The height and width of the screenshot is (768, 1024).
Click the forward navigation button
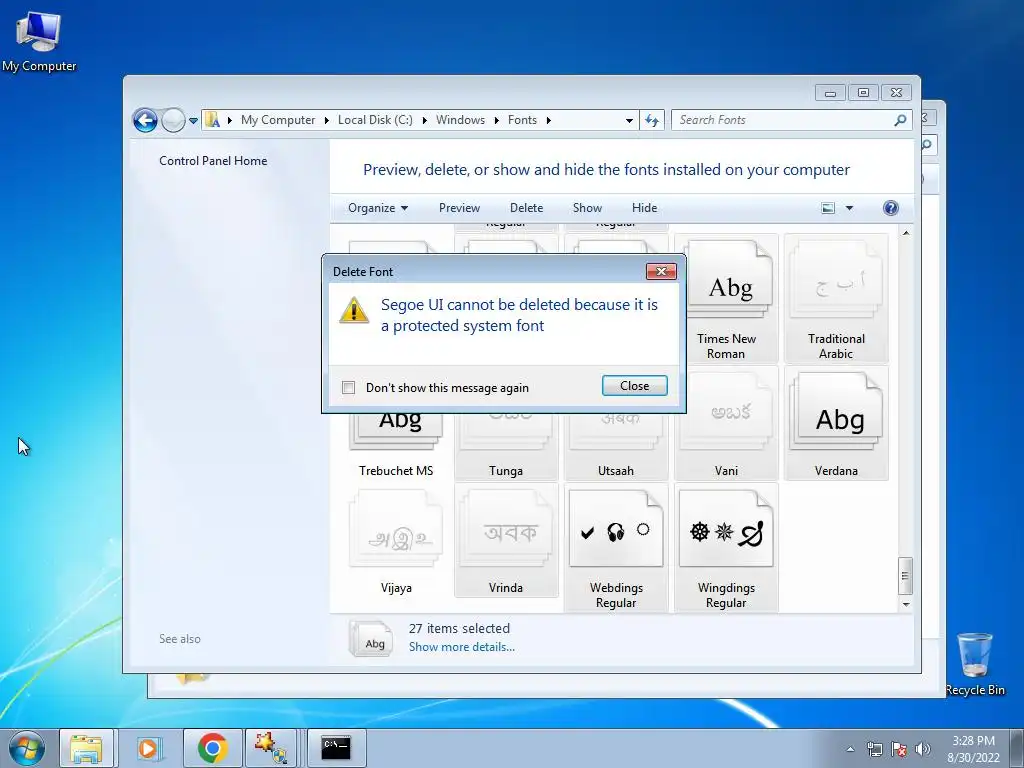(x=173, y=120)
